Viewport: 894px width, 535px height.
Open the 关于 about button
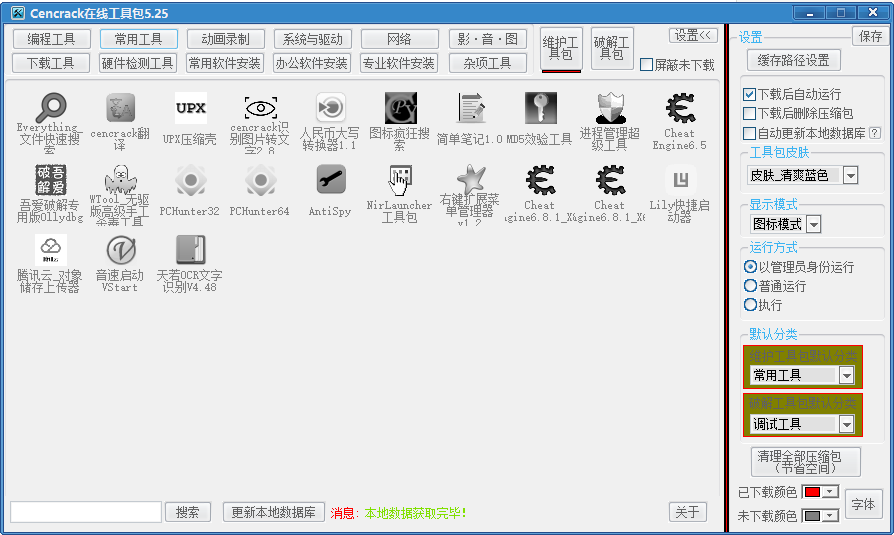click(x=688, y=512)
